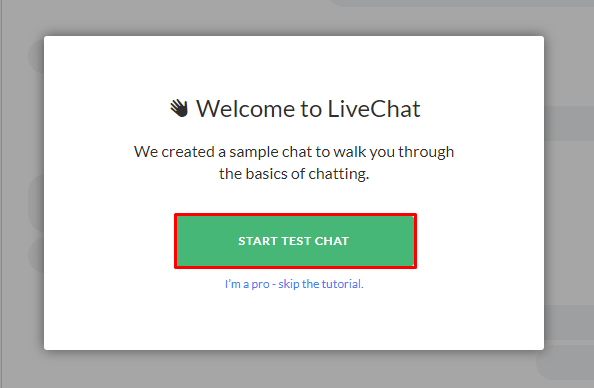Click the blank white area under the skip link
This screenshot has height=388, width=594.
pos(294,320)
